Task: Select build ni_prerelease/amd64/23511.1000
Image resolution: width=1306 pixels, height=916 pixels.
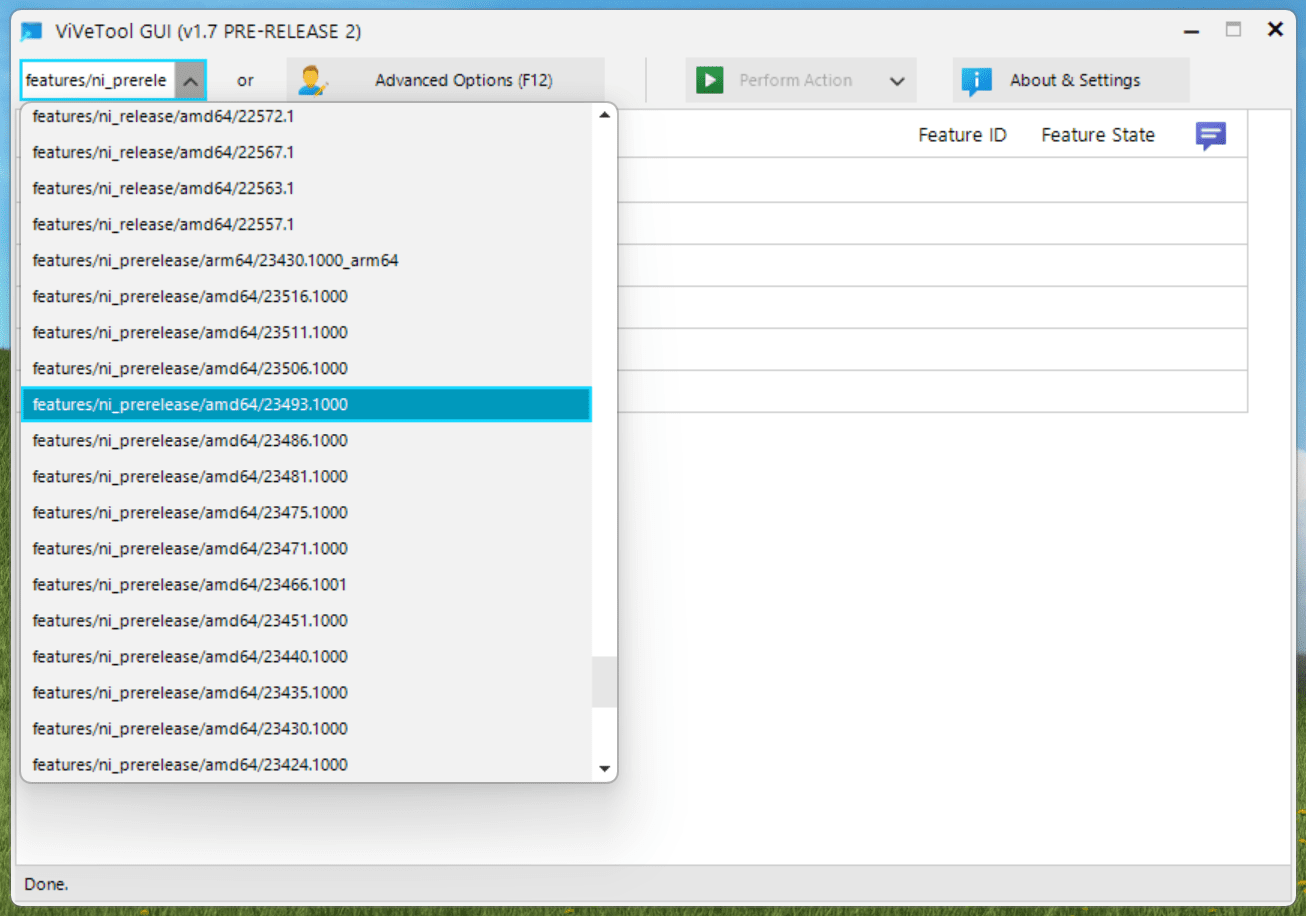Action: click(306, 332)
